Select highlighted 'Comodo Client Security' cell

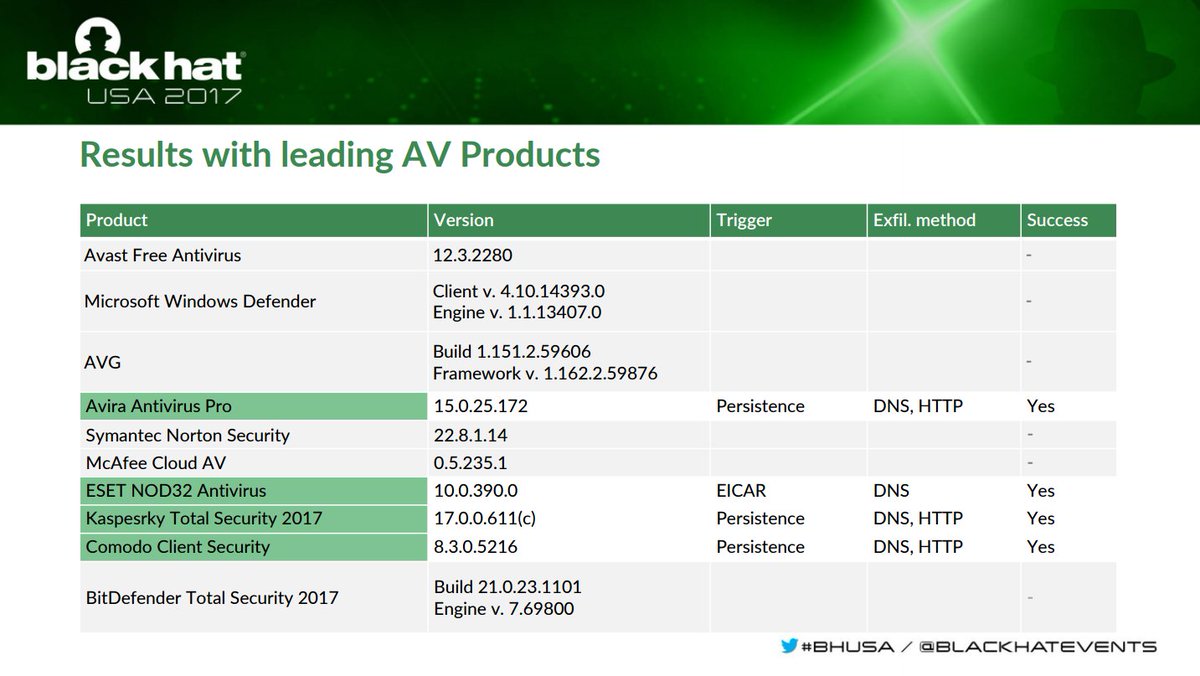coord(254,546)
